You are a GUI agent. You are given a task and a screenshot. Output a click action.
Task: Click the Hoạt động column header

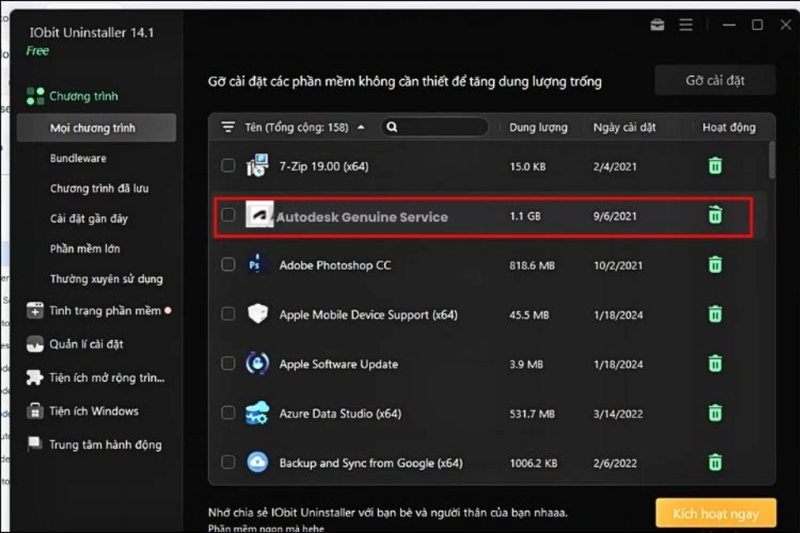(x=729, y=128)
